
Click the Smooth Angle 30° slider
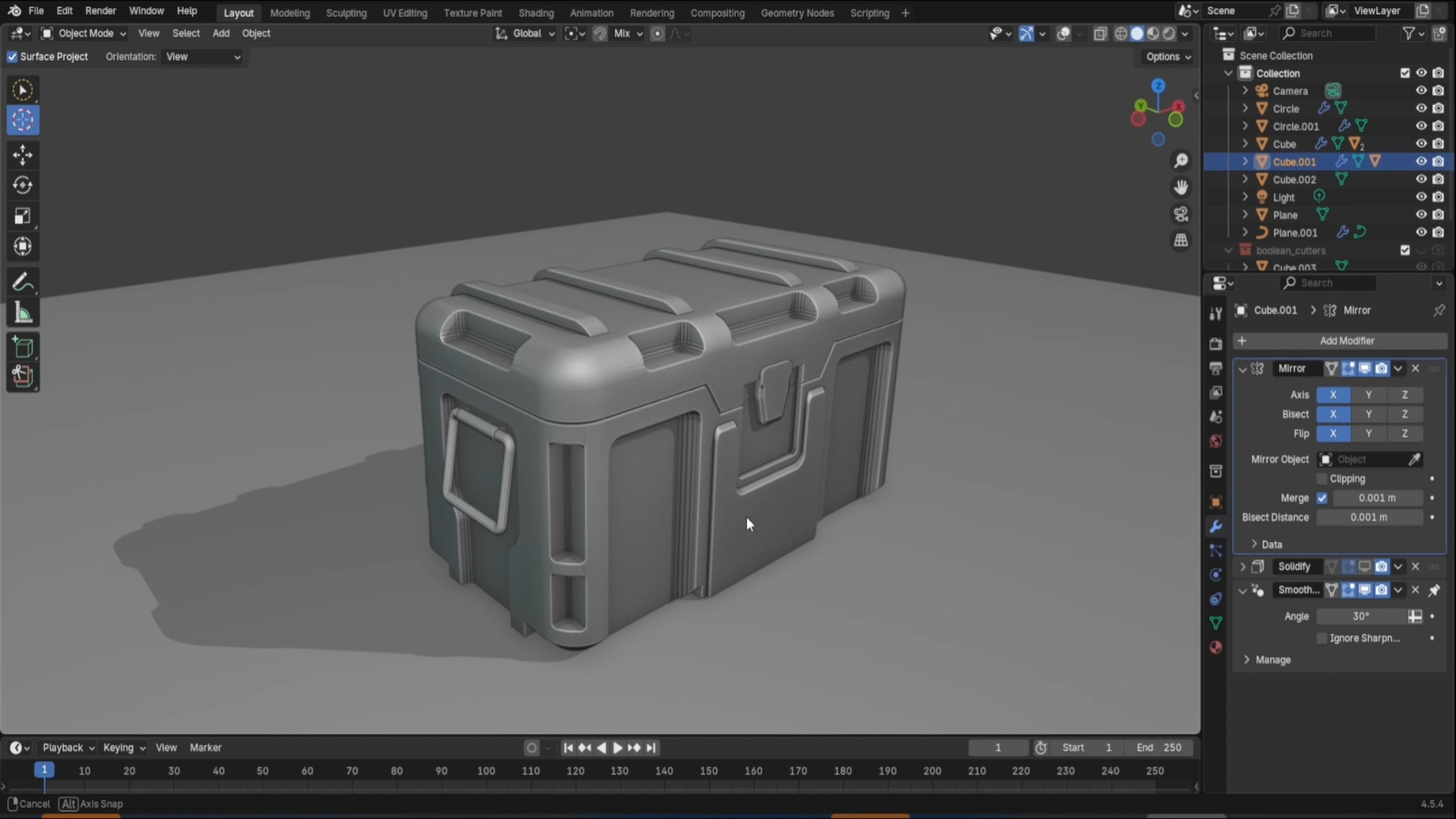(1361, 617)
